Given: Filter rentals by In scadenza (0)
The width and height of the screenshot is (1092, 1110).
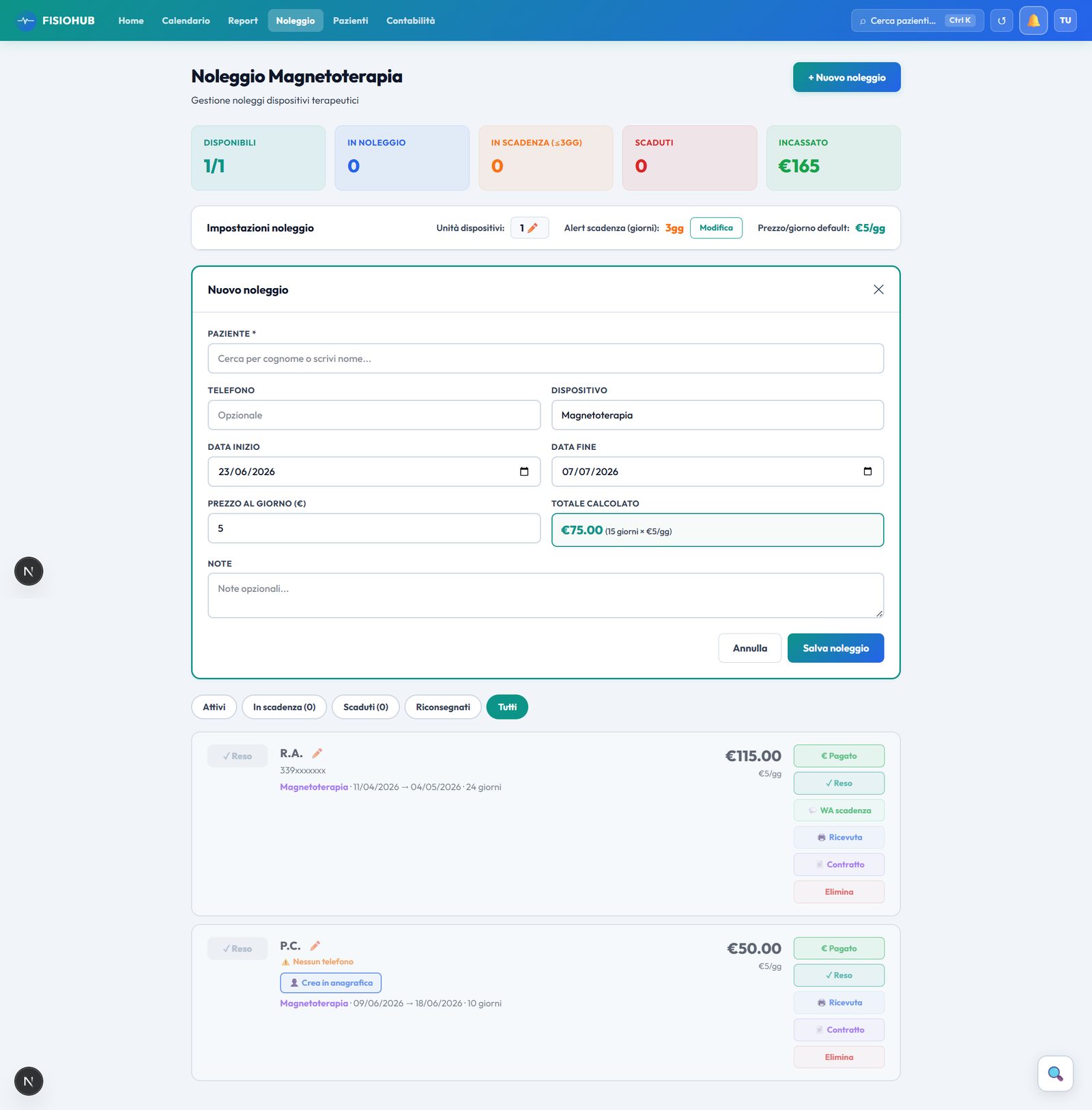Looking at the screenshot, I should (284, 707).
